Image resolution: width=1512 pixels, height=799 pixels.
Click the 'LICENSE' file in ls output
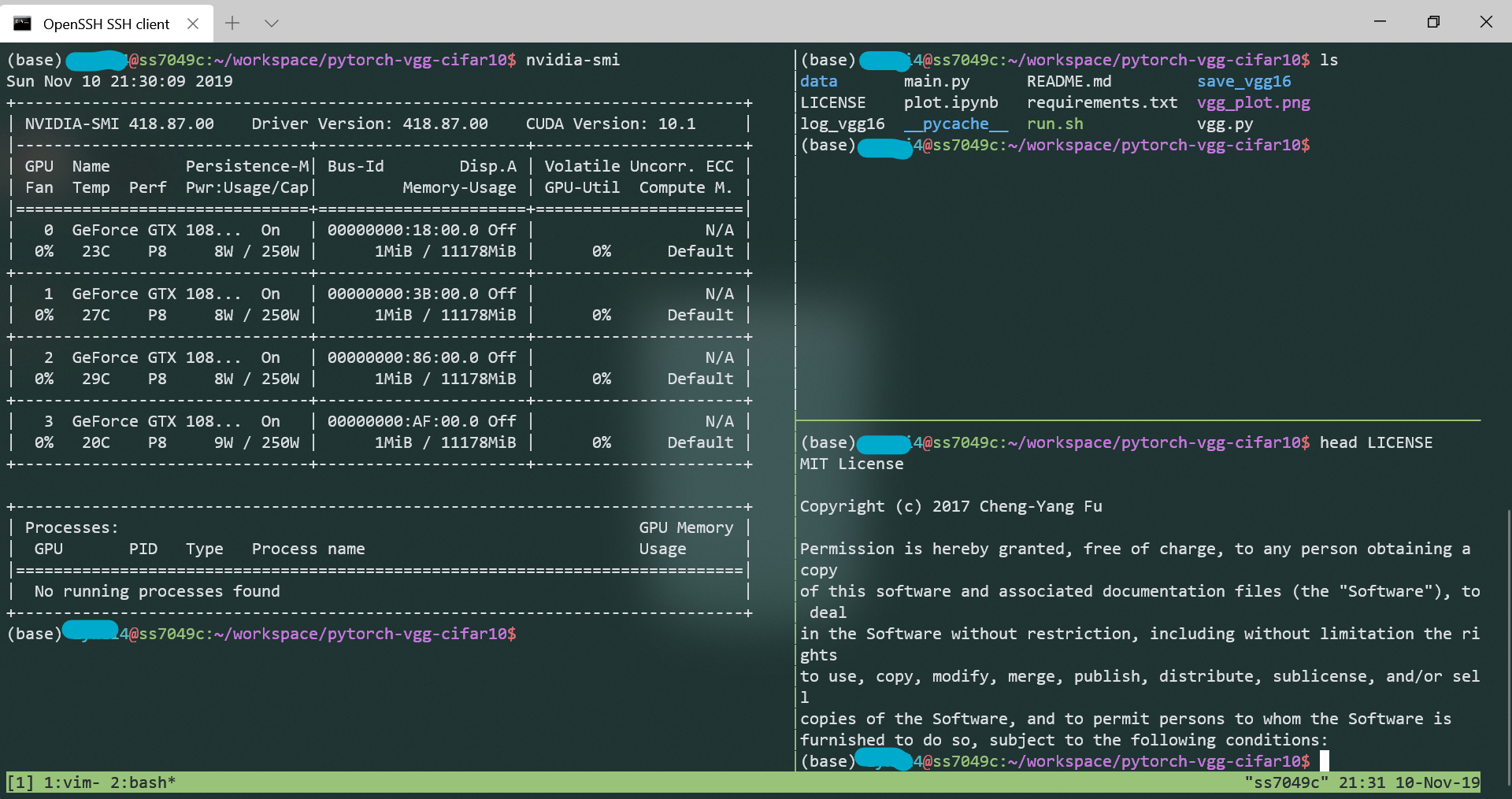coord(832,102)
